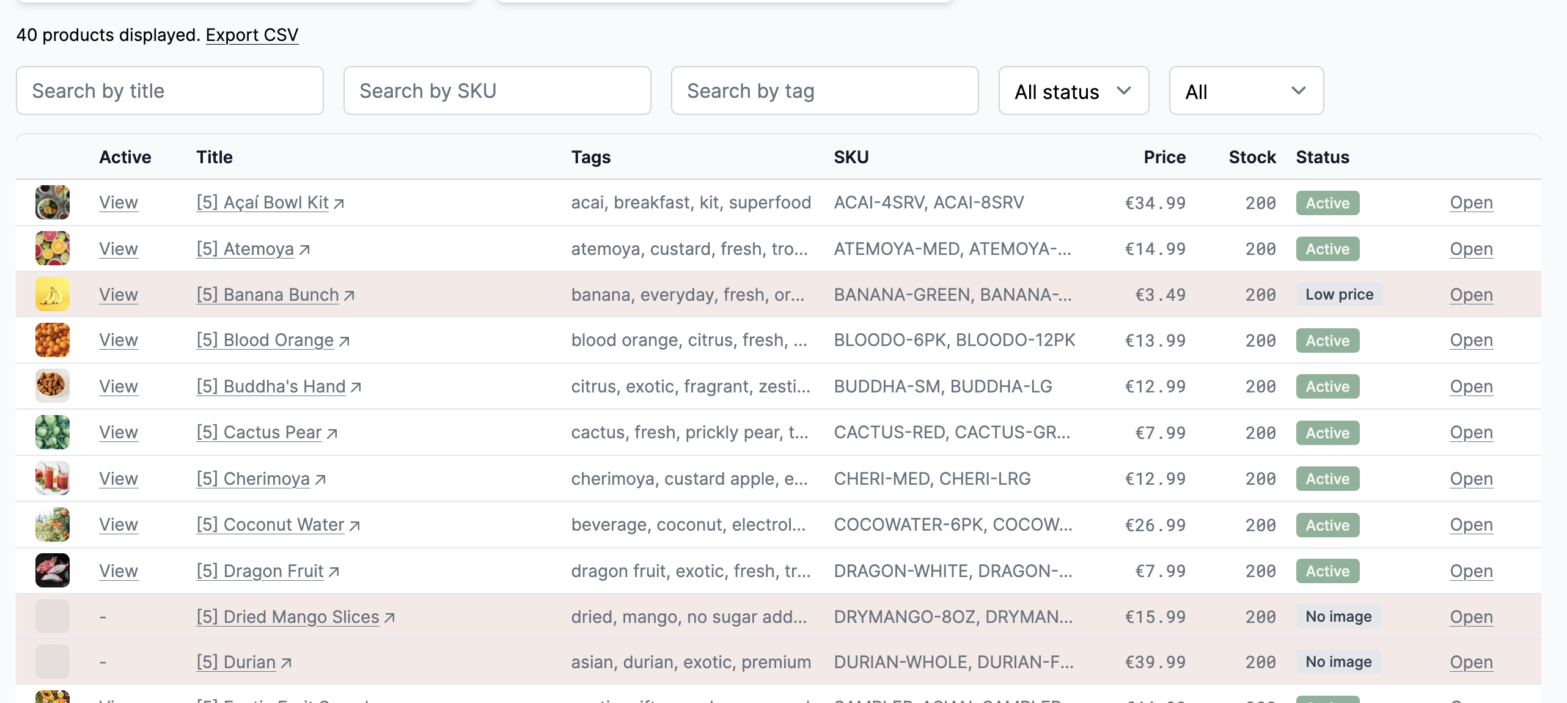1567x703 pixels.
Task: Click the No image badge on Durian
Action: tap(1338, 662)
